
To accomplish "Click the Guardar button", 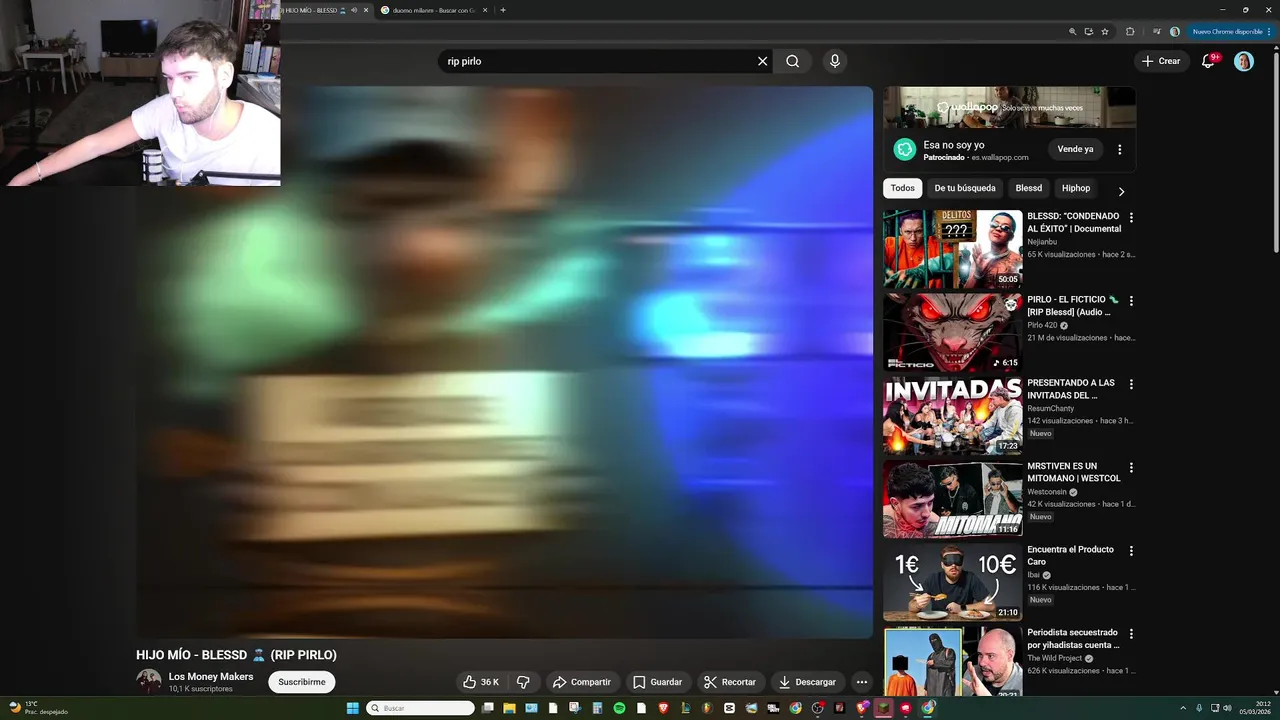I will (657, 682).
